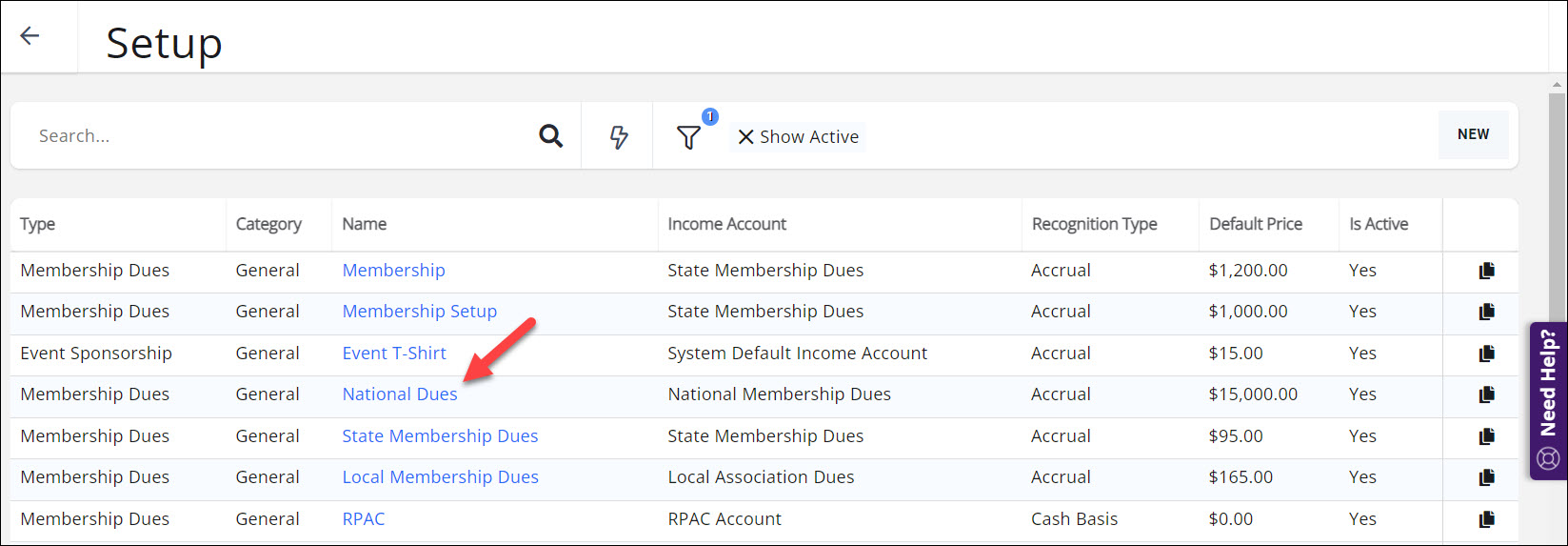The image size is (1568, 546).
Task: Open the quick actions lightning bolt
Action: pos(619,137)
